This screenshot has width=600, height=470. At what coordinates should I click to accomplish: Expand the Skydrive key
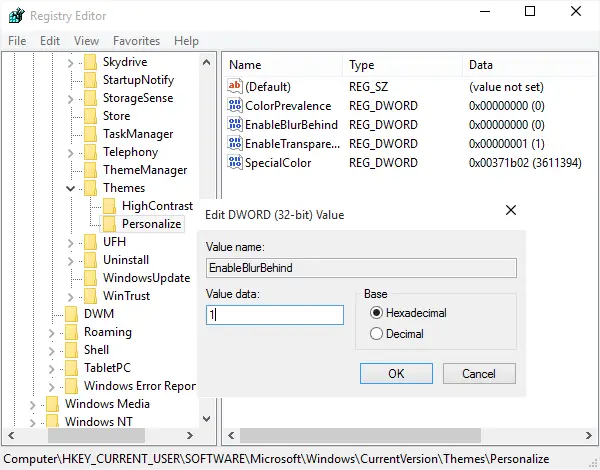[70, 63]
